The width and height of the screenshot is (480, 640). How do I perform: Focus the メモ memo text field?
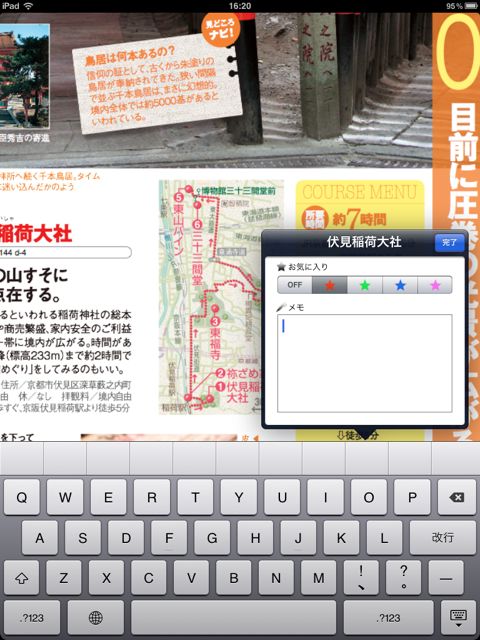pyautogui.click(x=364, y=363)
